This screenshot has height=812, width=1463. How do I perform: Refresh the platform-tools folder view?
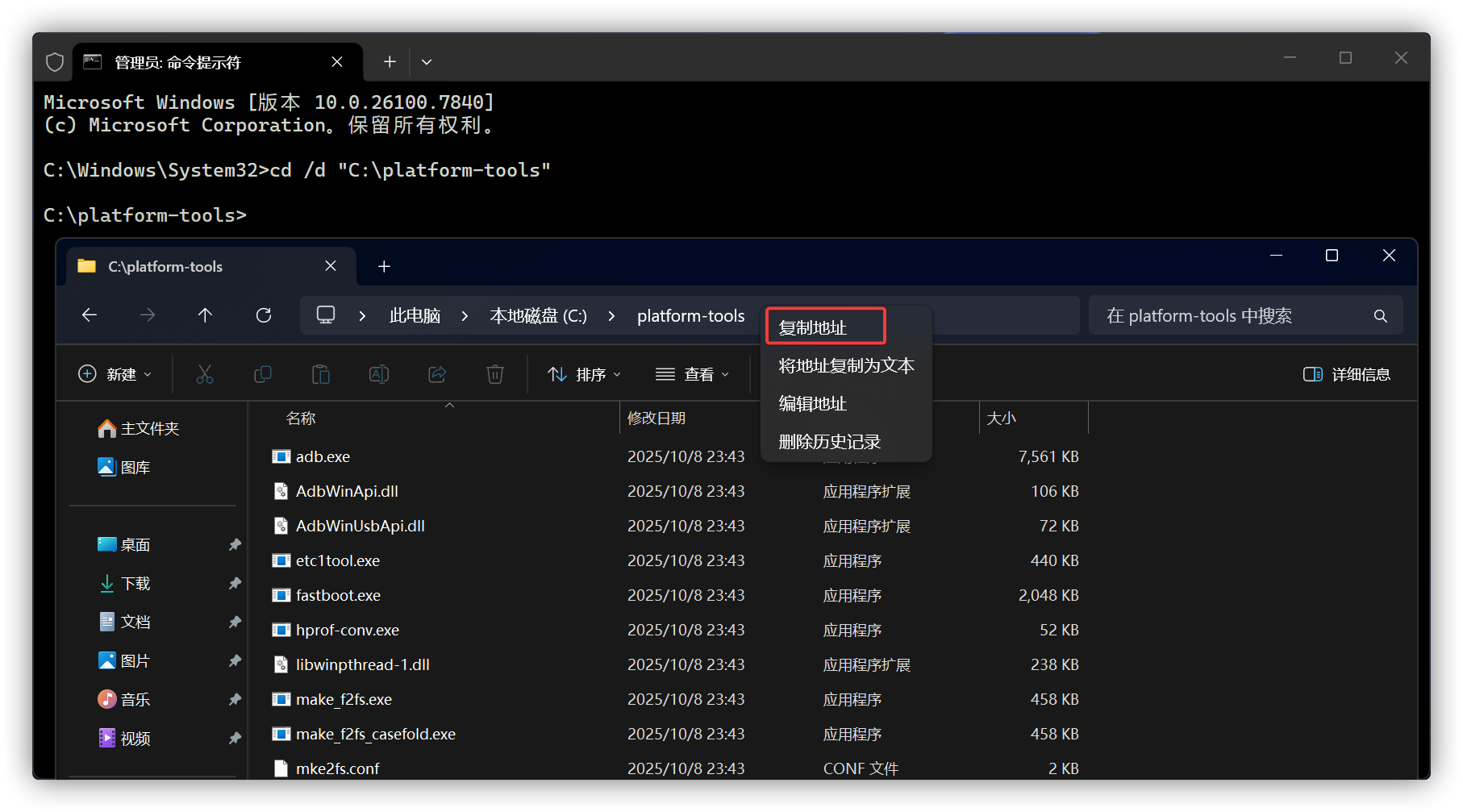click(x=264, y=315)
